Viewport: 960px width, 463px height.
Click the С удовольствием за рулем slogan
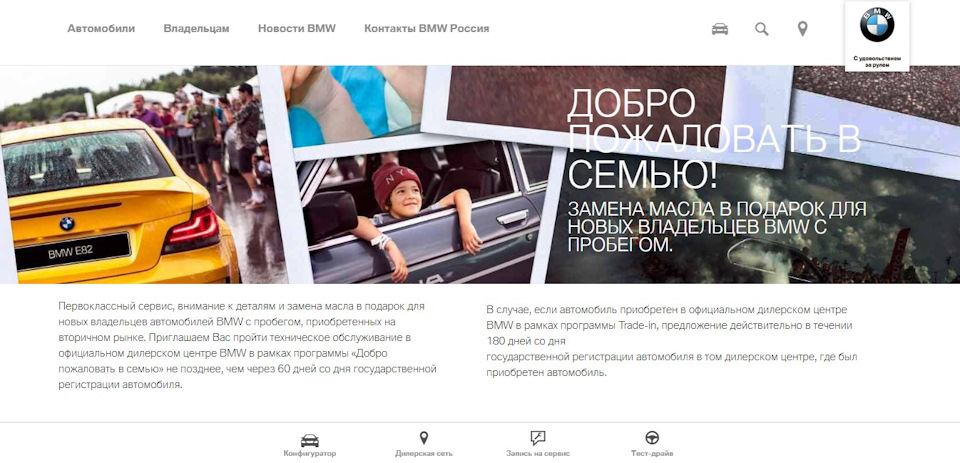pyautogui.click(x=877, y=61)
